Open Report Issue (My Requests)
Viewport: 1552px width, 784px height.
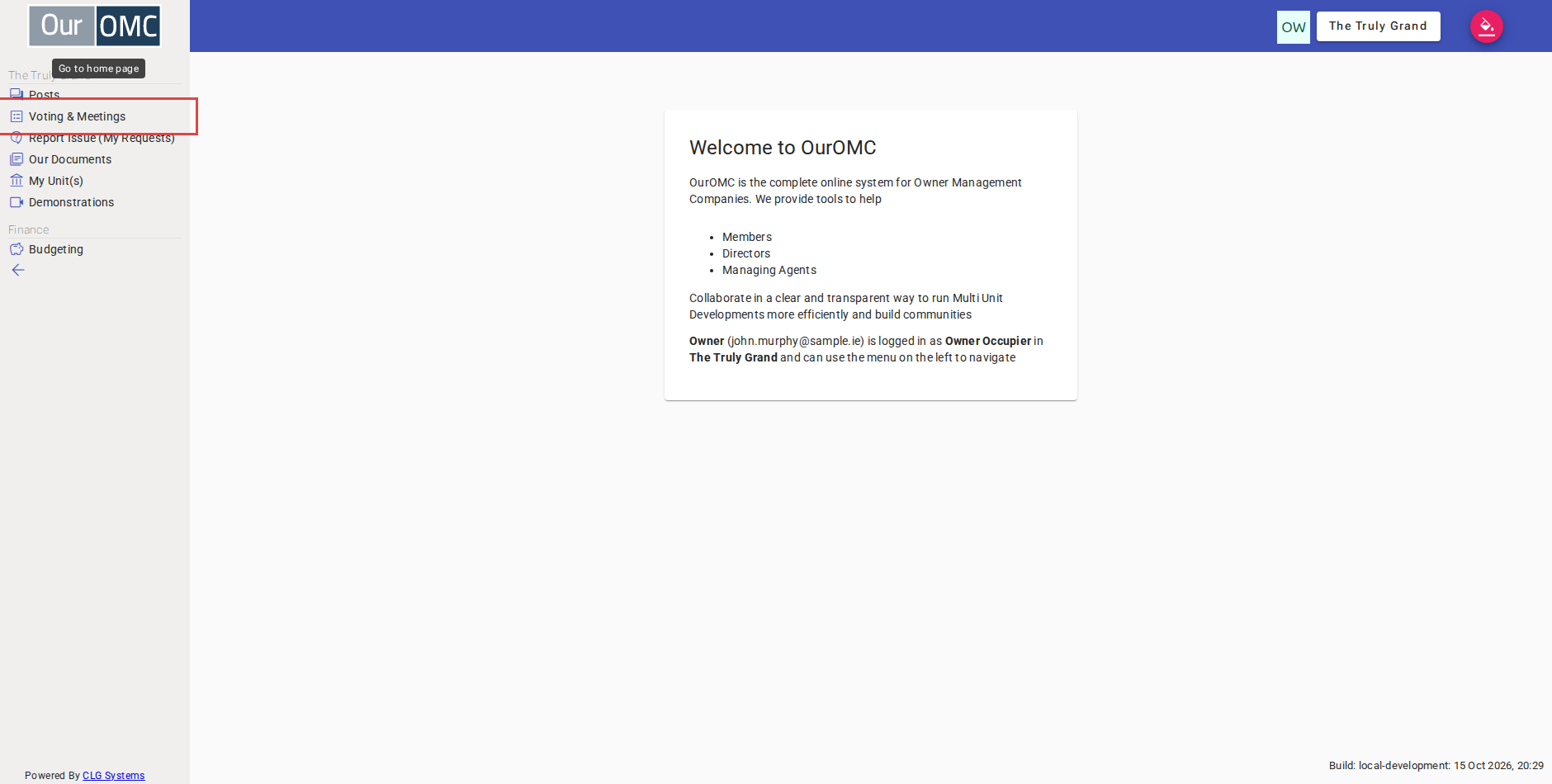(95, 138)
